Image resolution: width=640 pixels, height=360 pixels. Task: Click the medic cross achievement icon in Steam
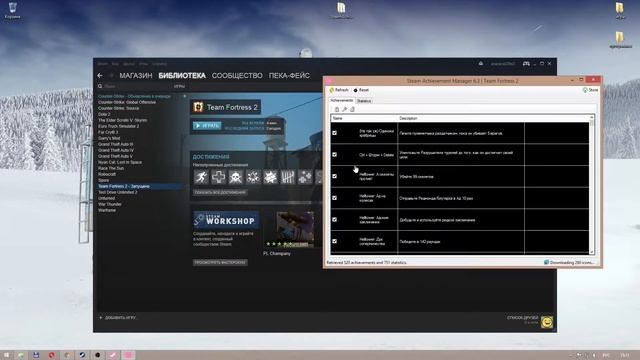pos(218,177)
